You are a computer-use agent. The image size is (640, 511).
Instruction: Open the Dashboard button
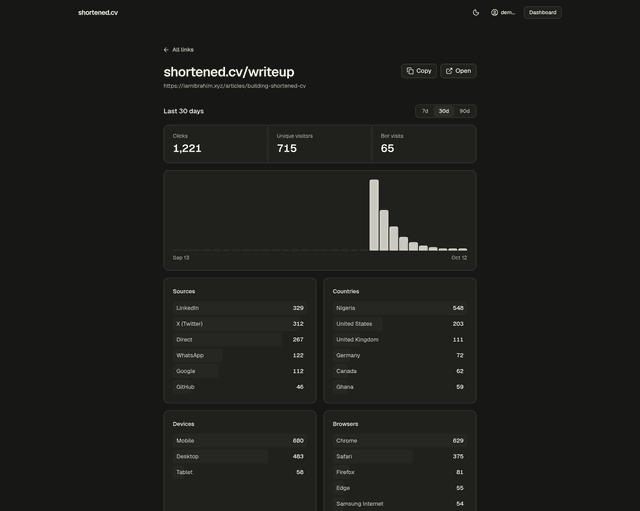542,13
